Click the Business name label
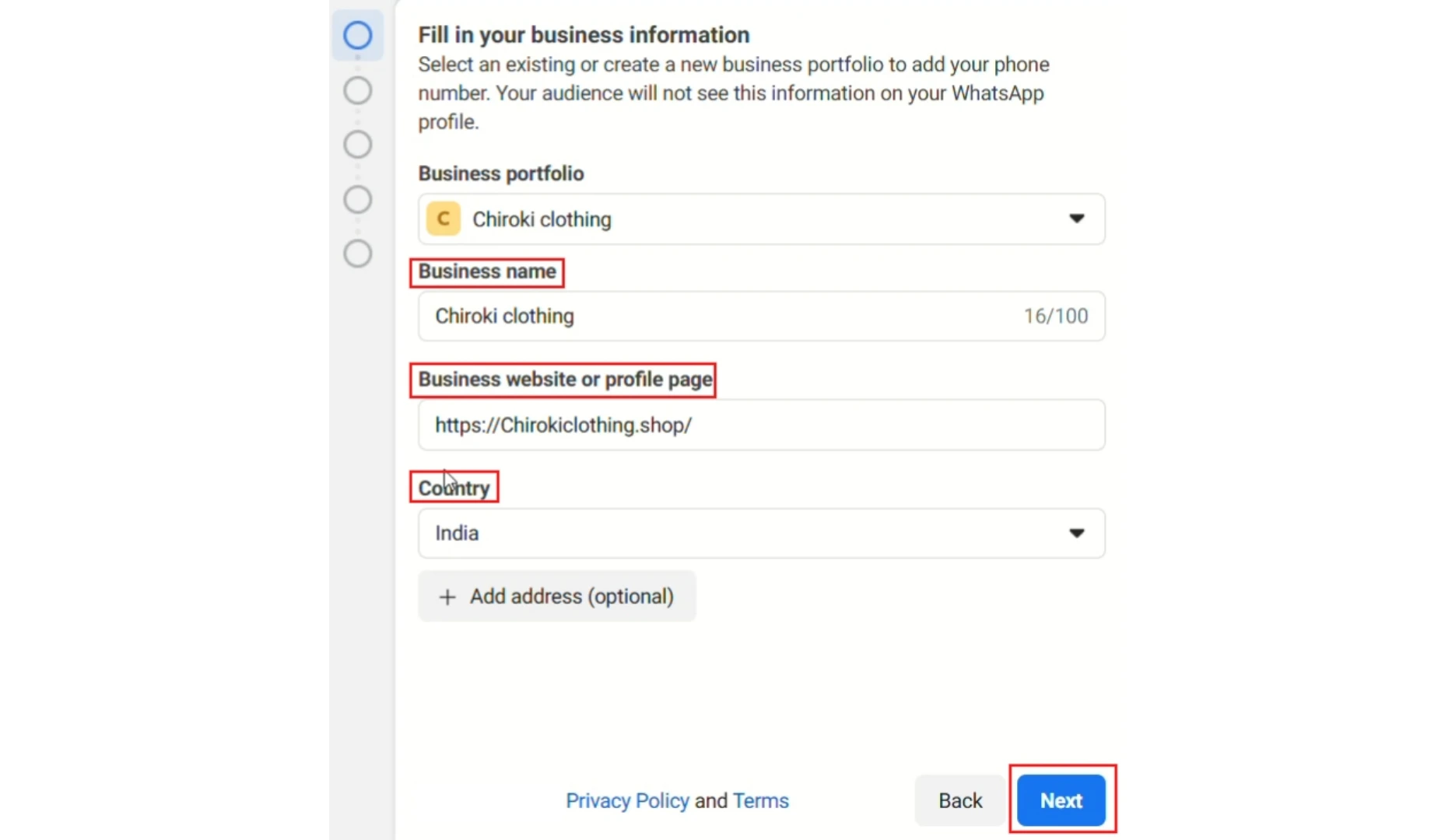This screenshot has width=1452, height=840. tap(487, 271)
